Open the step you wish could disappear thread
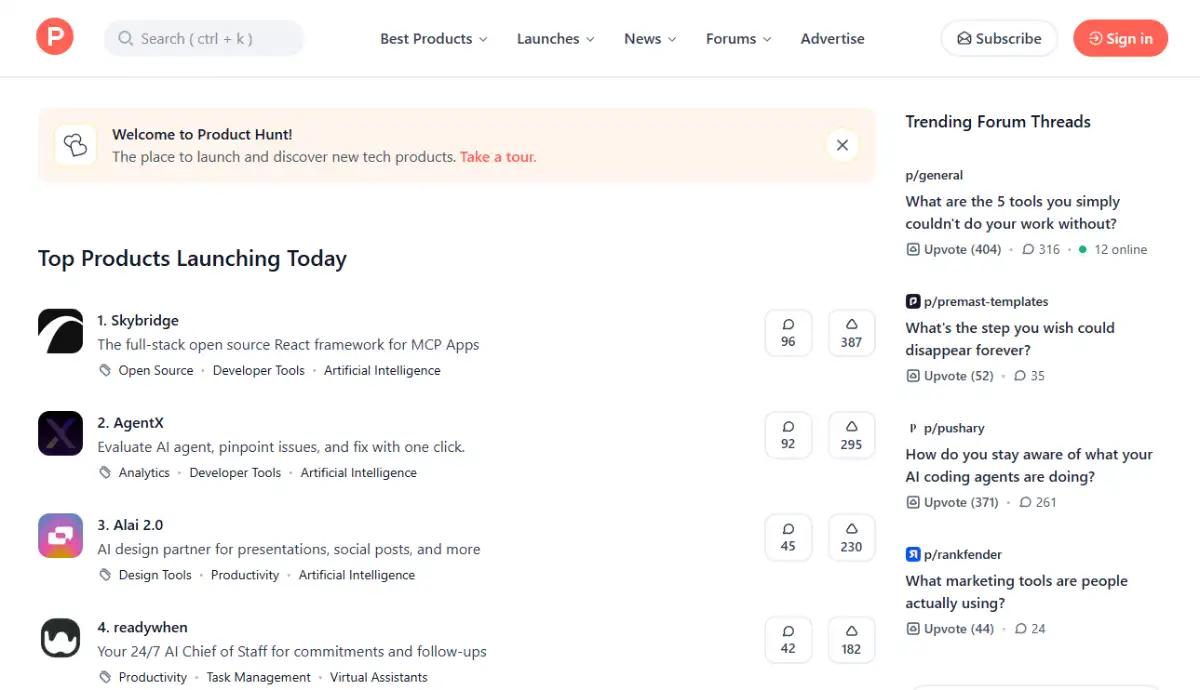This screenshot has height=690, width=1200. point(1010,338)
